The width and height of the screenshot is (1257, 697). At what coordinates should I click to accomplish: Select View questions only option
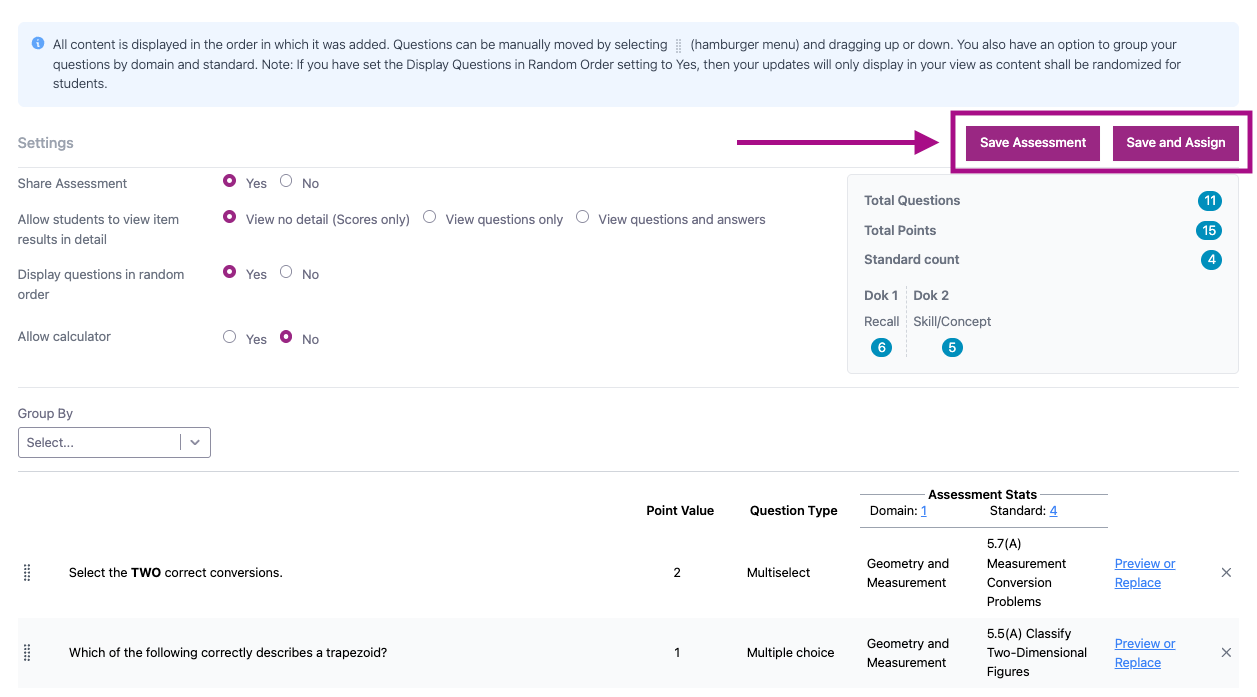(430, 218)
